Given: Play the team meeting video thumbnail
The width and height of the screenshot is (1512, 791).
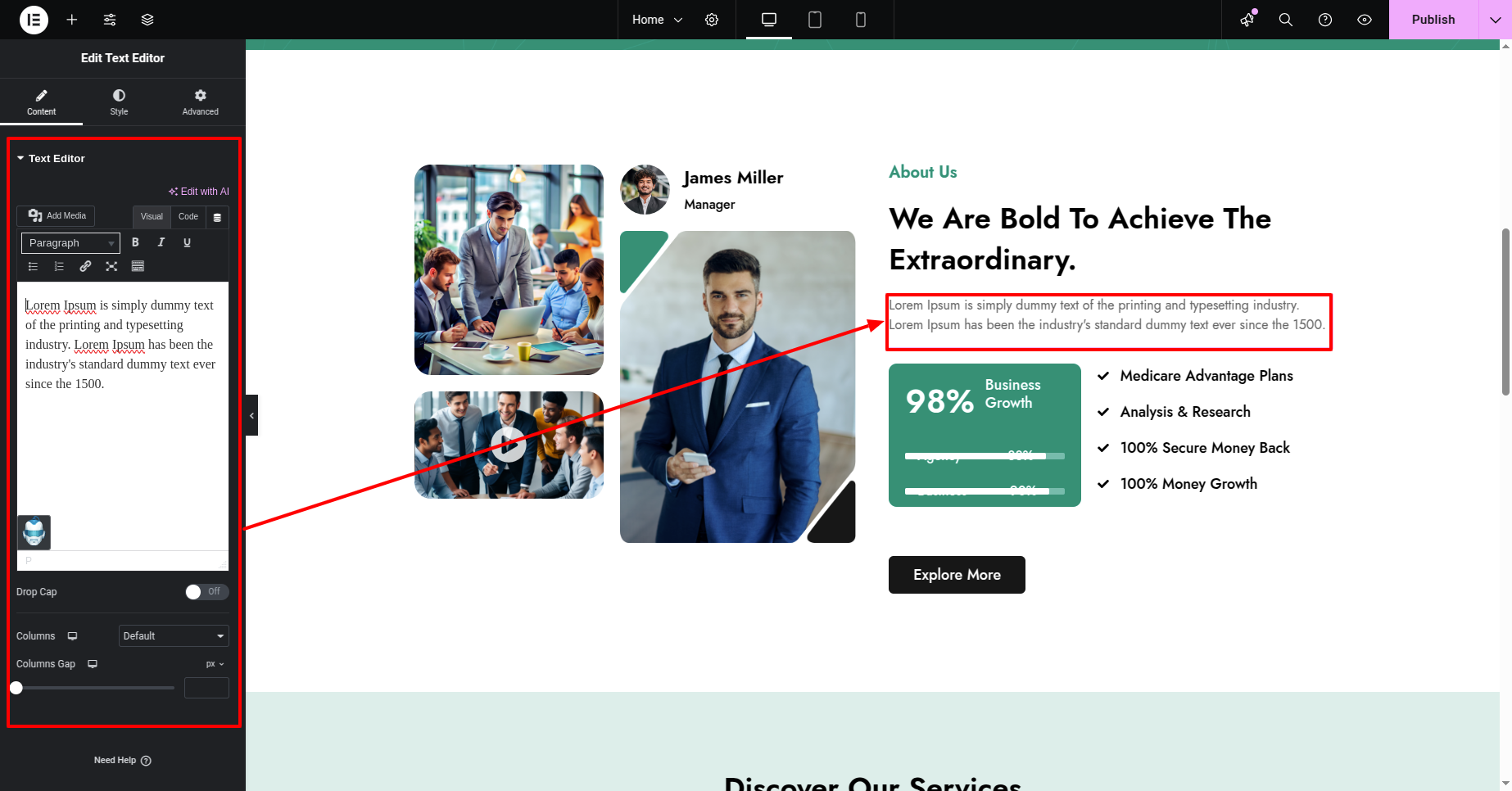Looking at the screenshot, I should click(x=509, y=445).
